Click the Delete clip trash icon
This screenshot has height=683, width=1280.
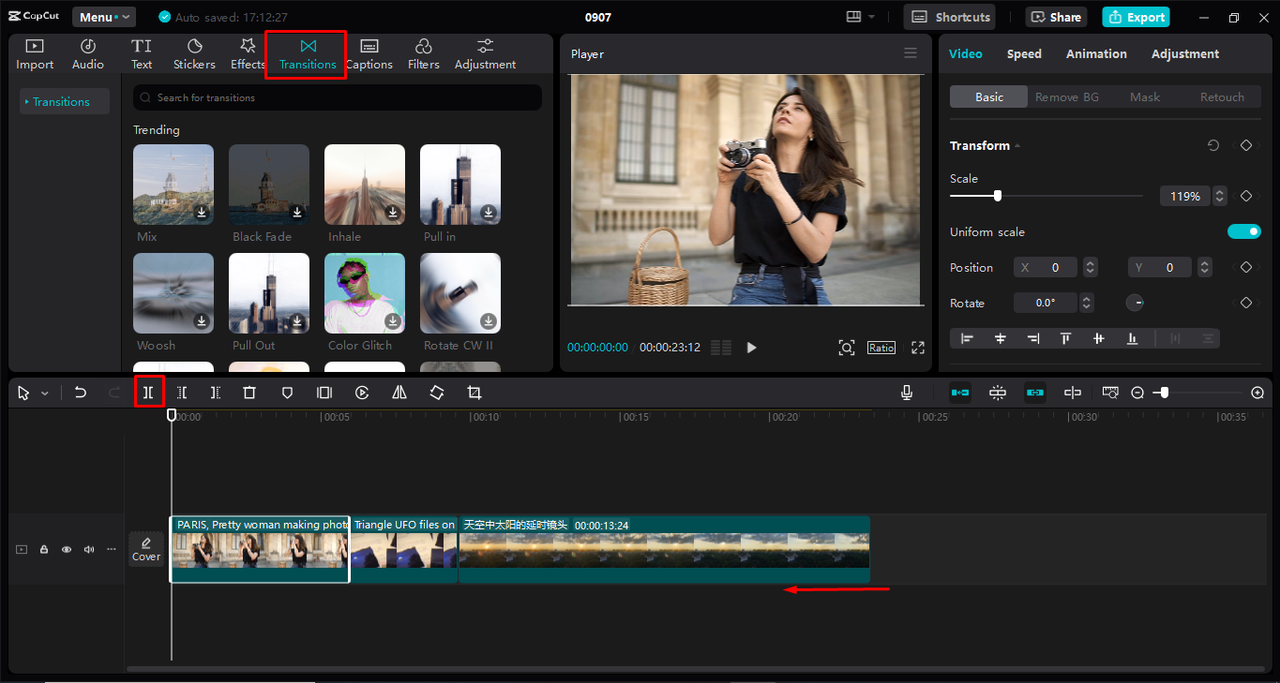(250, 393)
